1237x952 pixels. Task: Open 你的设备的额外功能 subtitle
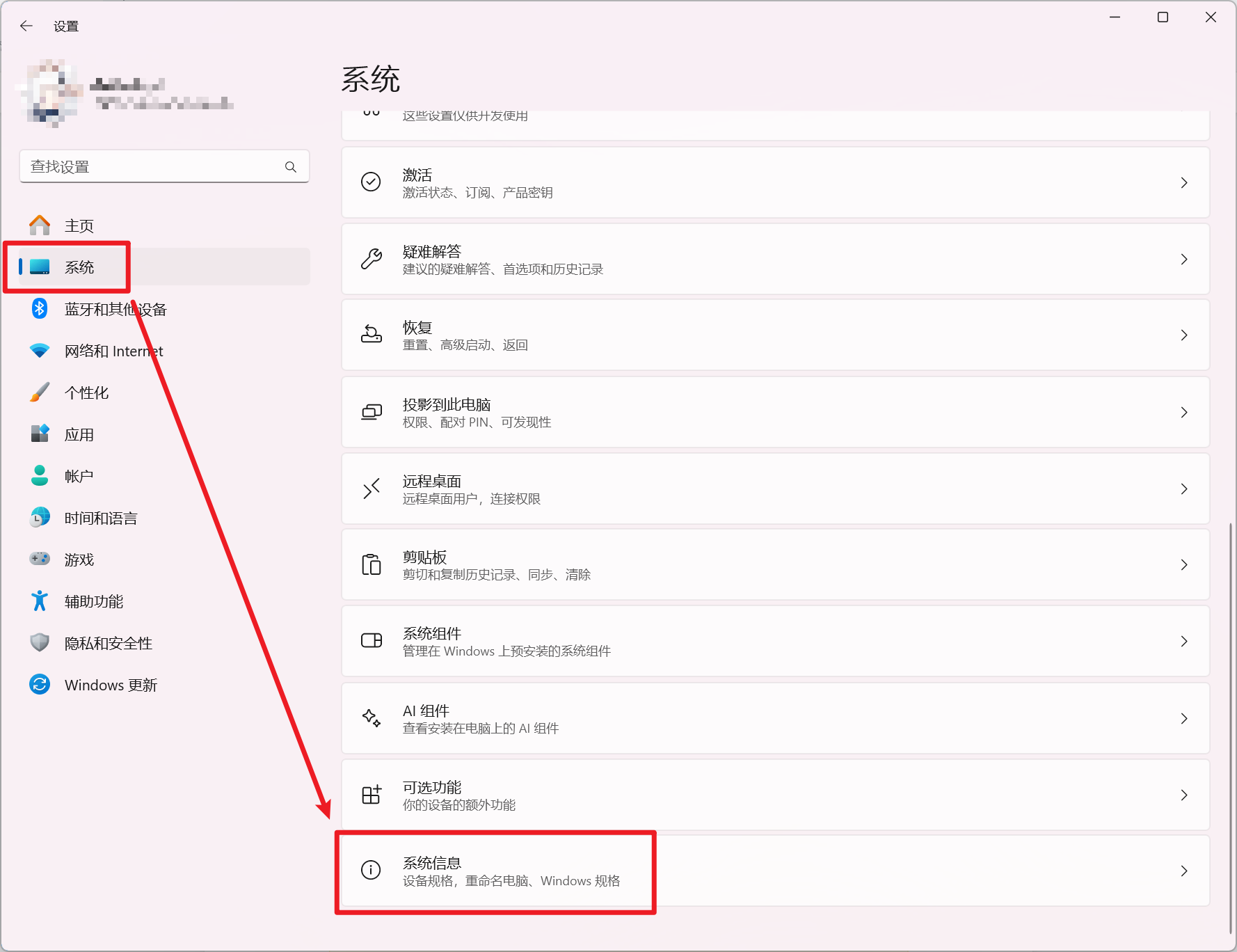coord(458,805)
